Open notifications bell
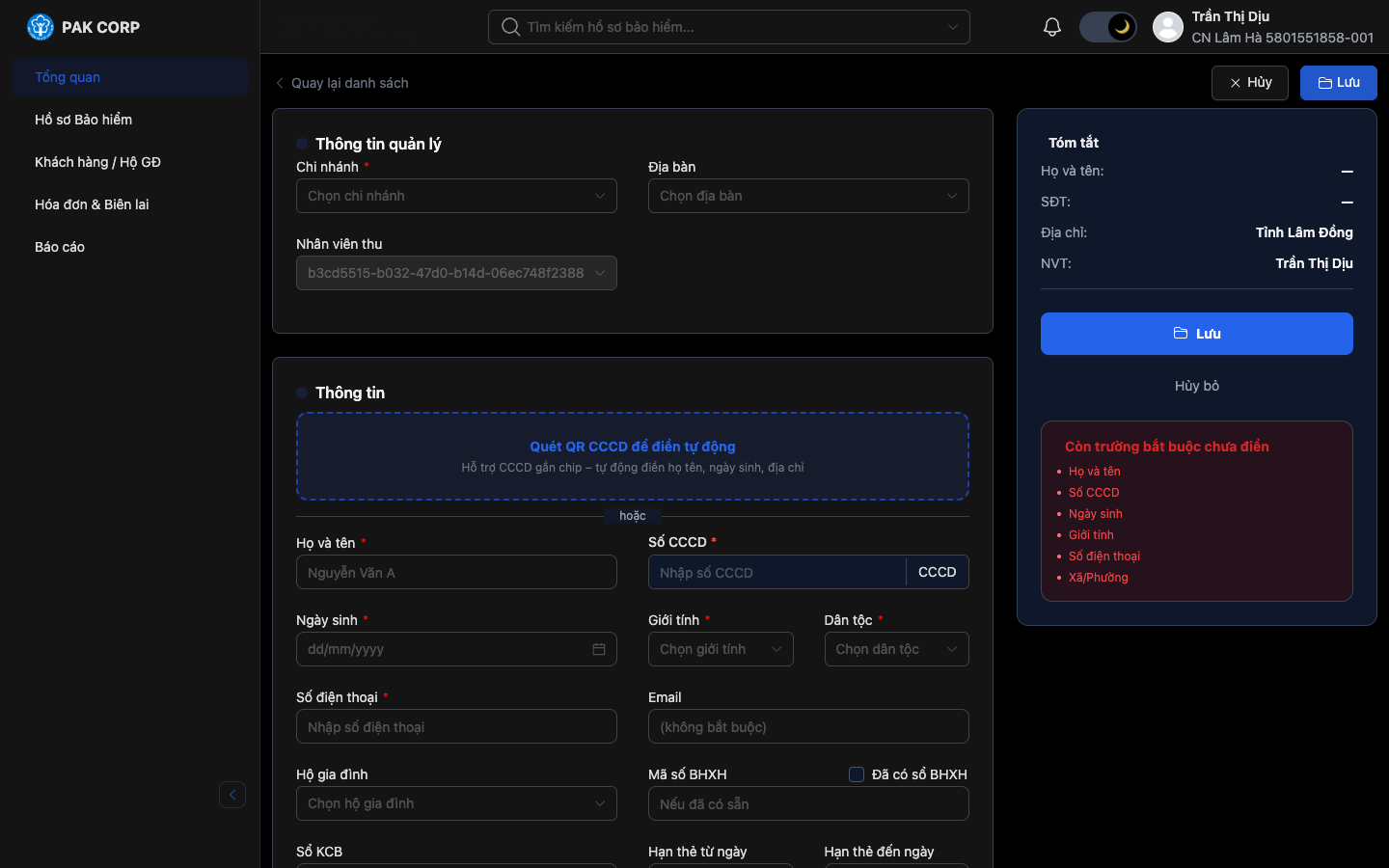The height and width of the screenshot is (868, 1389). pos(1052,27)
